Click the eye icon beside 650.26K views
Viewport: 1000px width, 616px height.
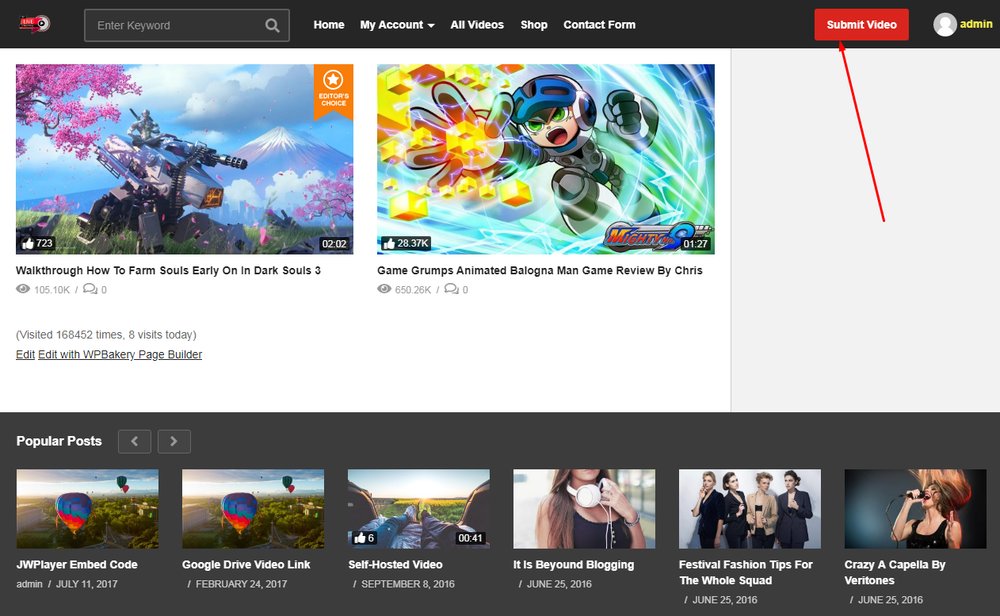coord(384,289)
